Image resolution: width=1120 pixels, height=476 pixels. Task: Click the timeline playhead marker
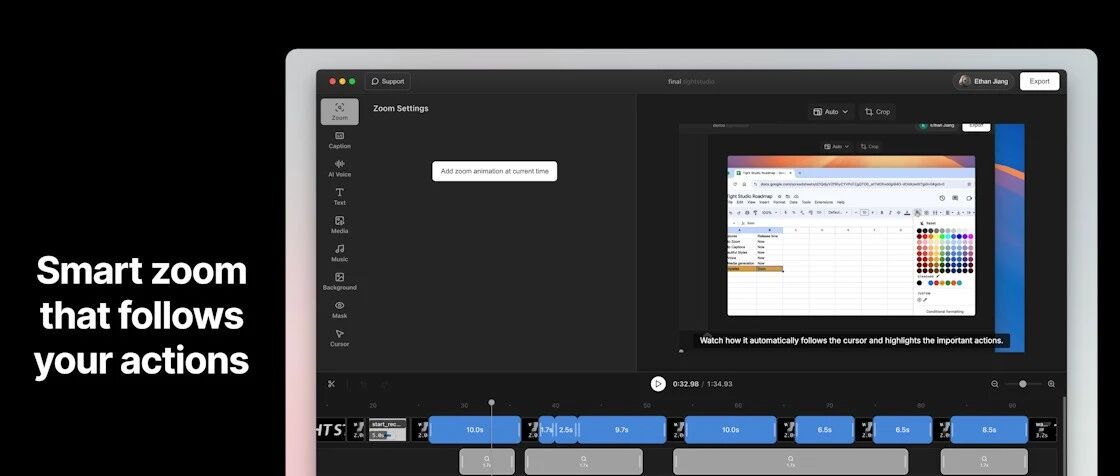pyautogui.click(x=491, y=402)
